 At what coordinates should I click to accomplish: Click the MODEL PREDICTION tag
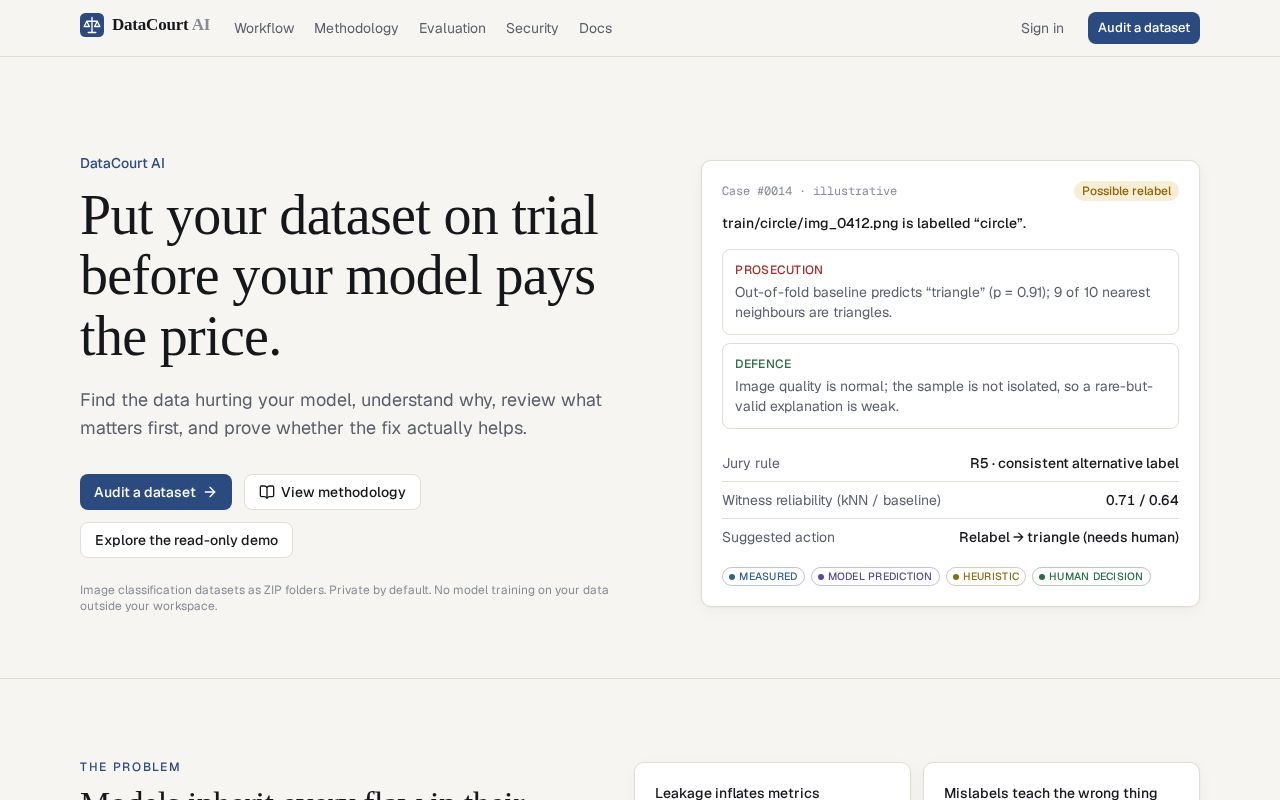point(875,577)
